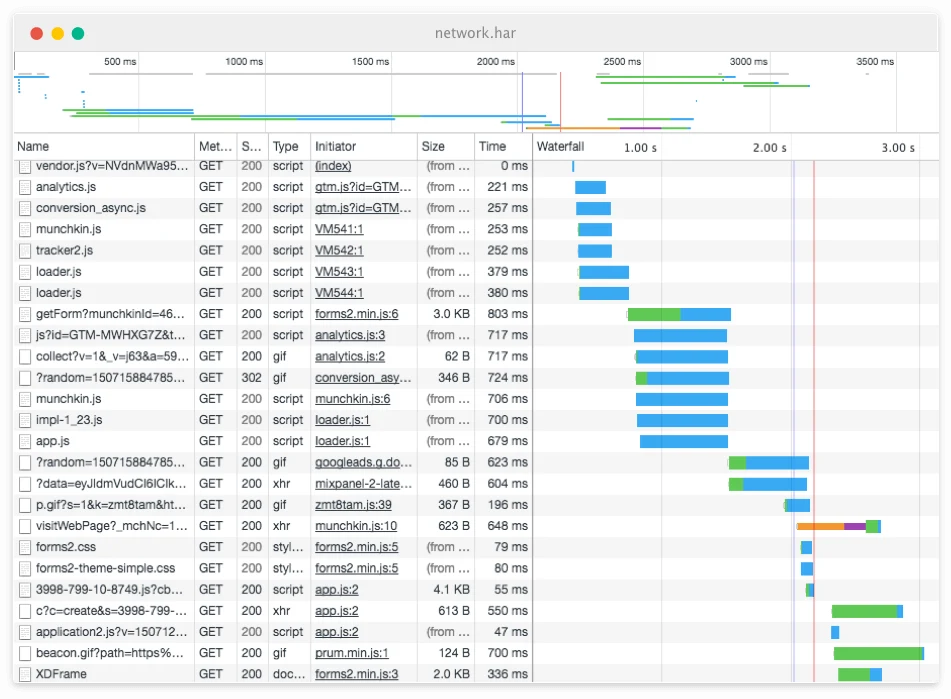Open the forms2.min.js:6 initiator link

[357, 314]
